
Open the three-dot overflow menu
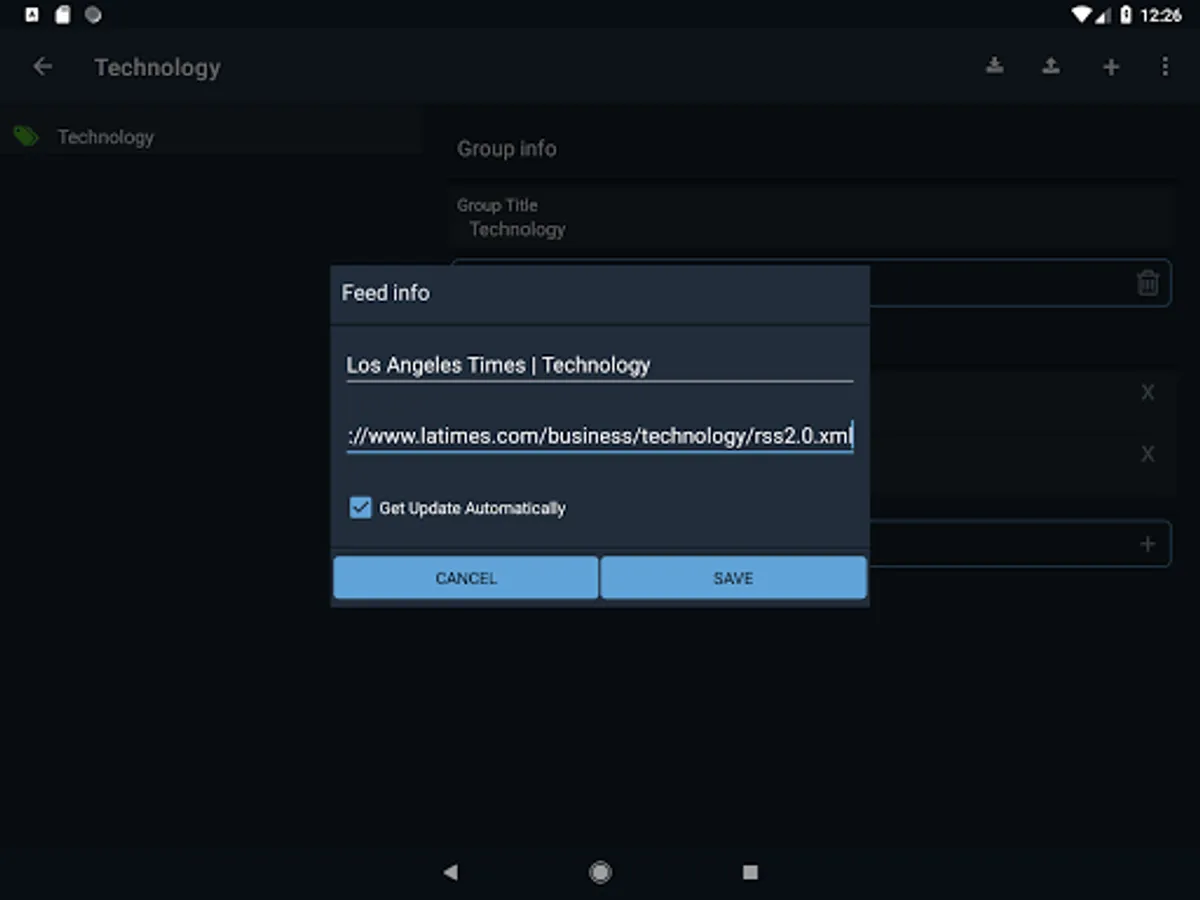tap(1165, 67)
